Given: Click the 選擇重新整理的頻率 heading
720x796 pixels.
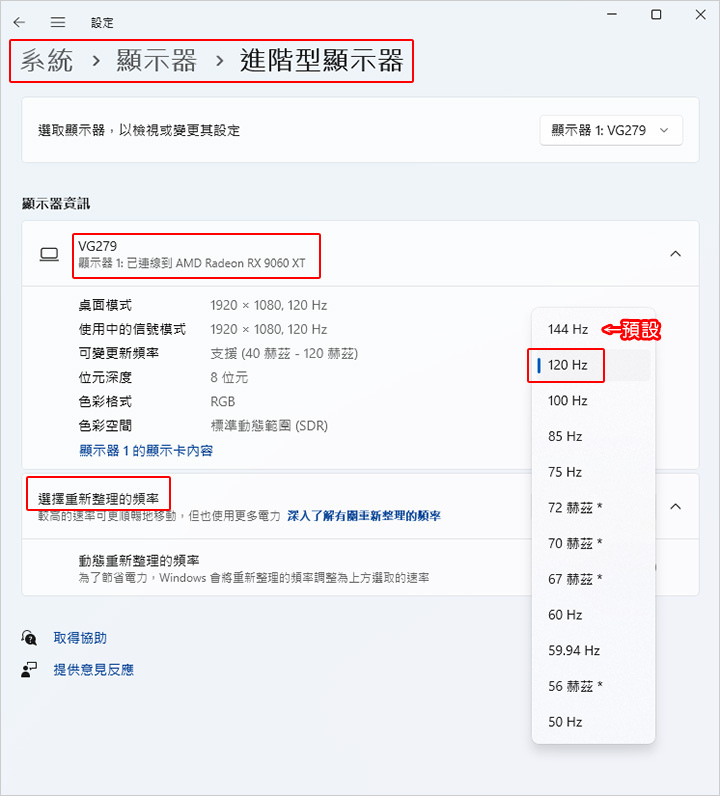Looking at the screenshot, I should coord(99,499).
